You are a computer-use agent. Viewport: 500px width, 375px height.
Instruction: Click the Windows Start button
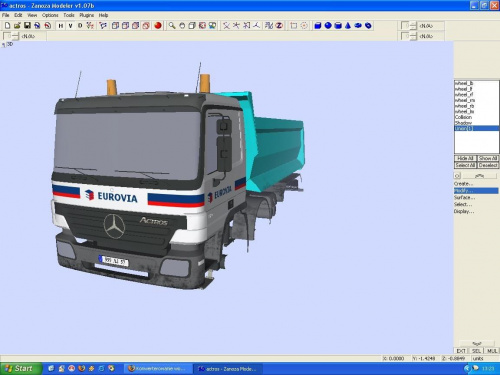click(21, 369)
